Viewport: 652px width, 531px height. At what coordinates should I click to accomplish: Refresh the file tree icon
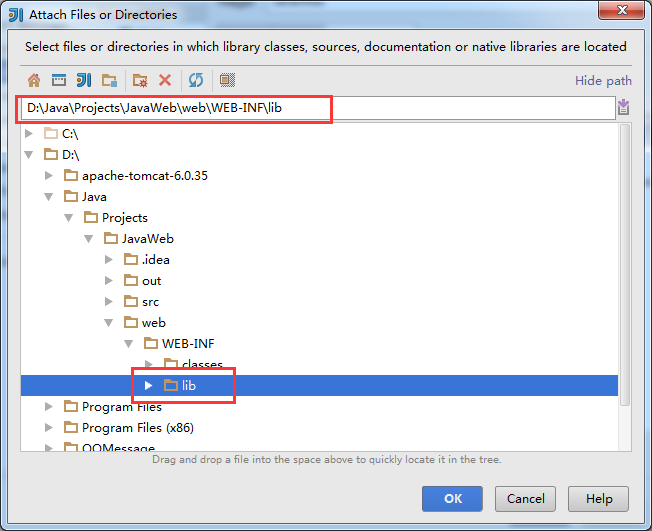pos(196,80)
